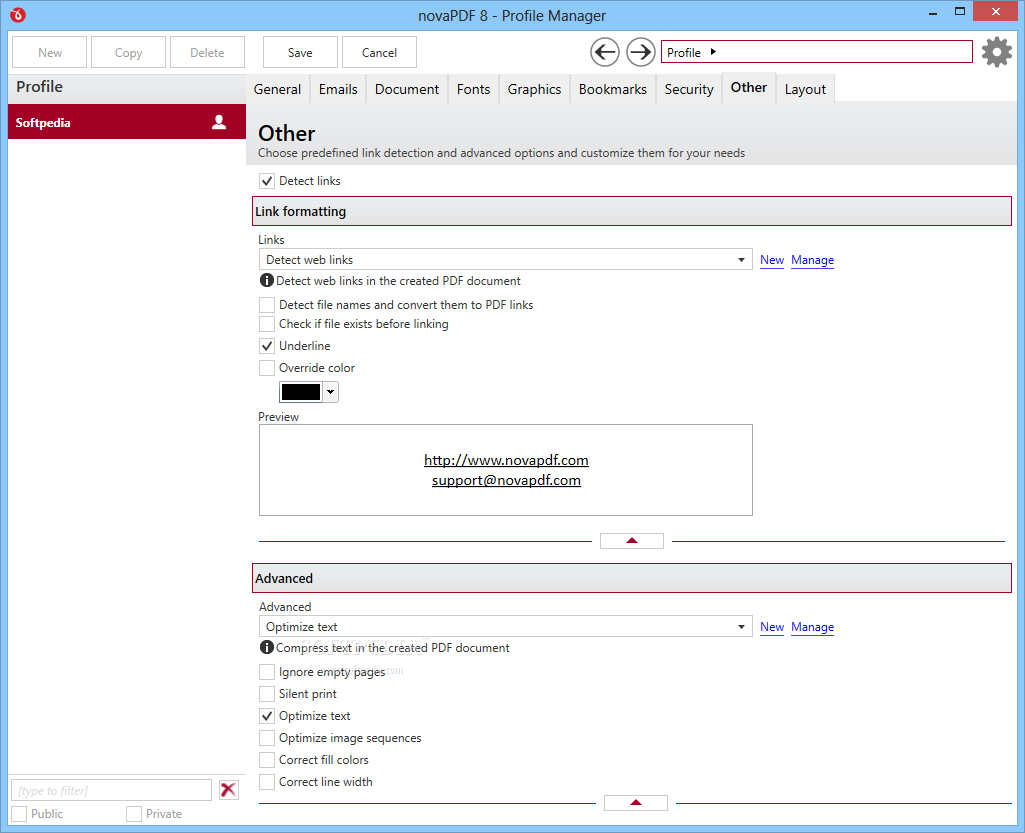The image size is (1025, 833).
Task: Open the Bookmarks tab
Action: pos(613,89)
